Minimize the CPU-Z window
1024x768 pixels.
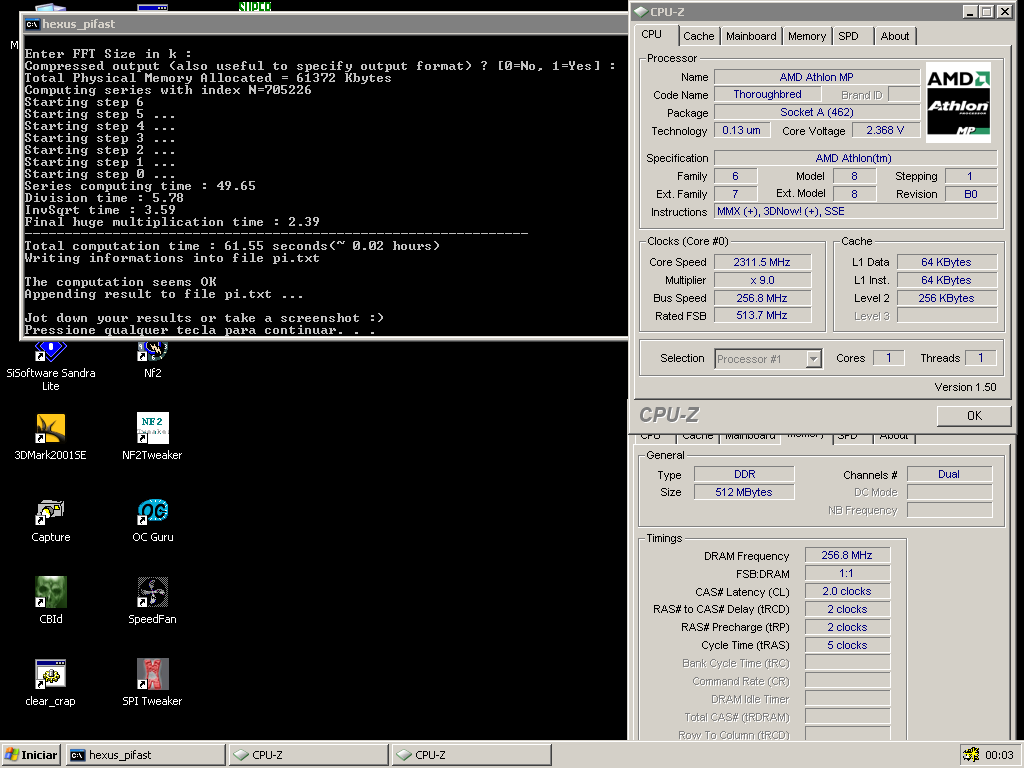pos(970,12)
